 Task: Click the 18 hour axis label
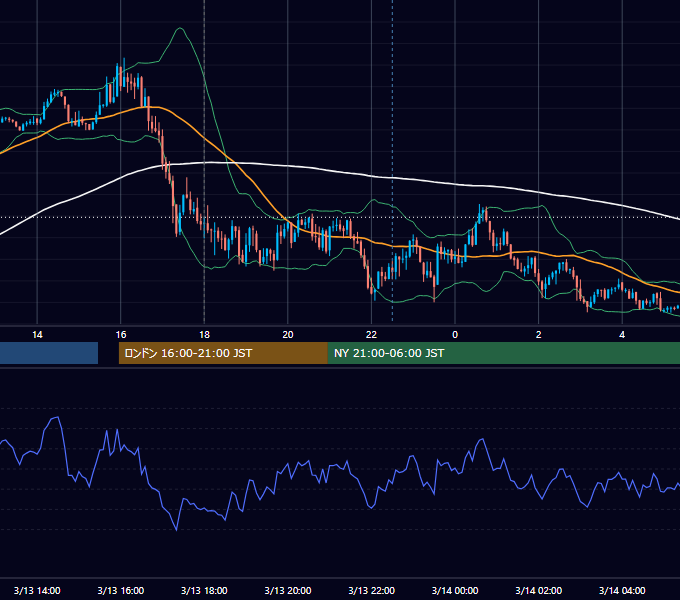click(204, 335)
